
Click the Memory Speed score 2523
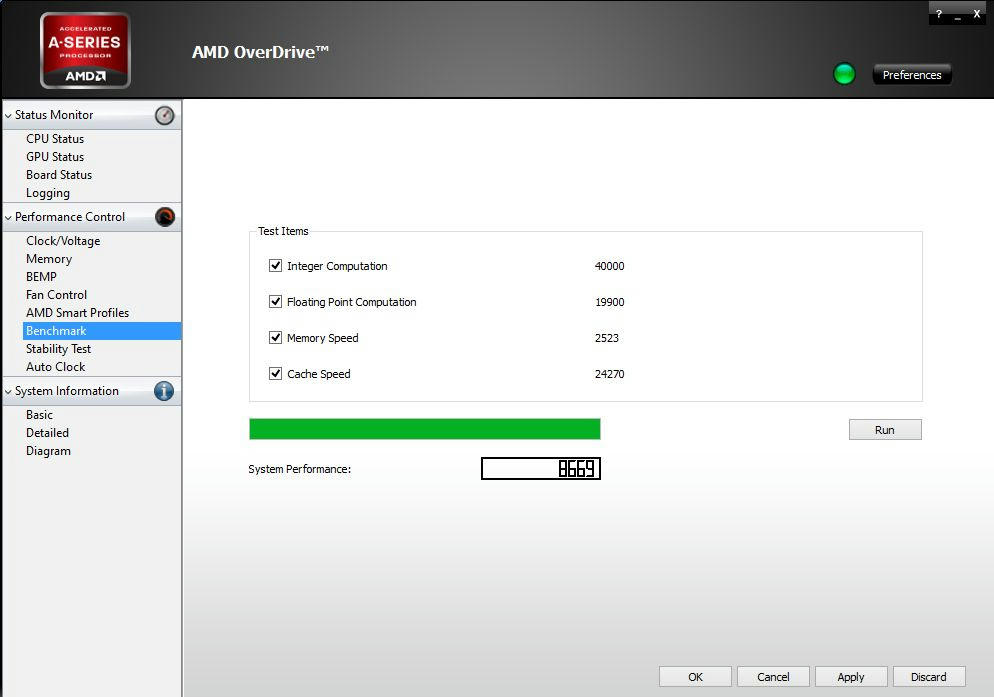(x=607, y=338)
